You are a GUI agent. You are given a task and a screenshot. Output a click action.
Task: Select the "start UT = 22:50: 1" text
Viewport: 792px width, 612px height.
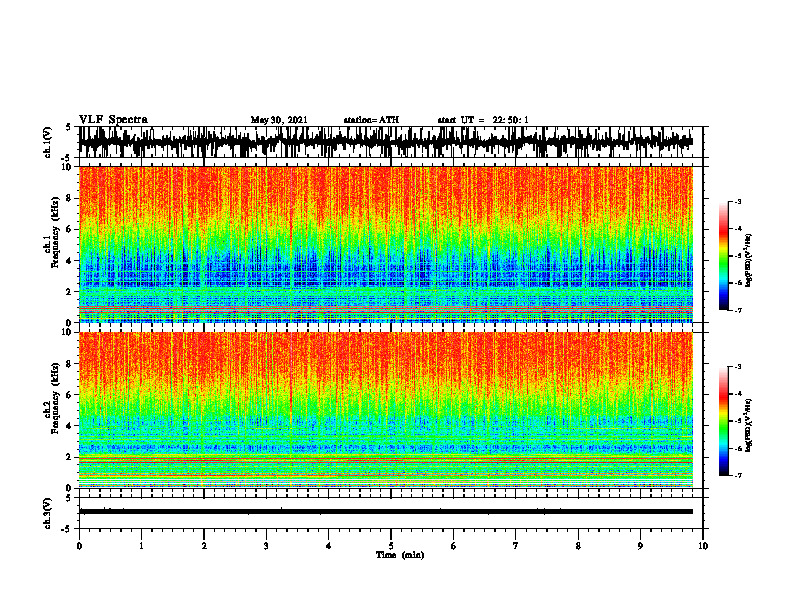[x=483, y=120]
